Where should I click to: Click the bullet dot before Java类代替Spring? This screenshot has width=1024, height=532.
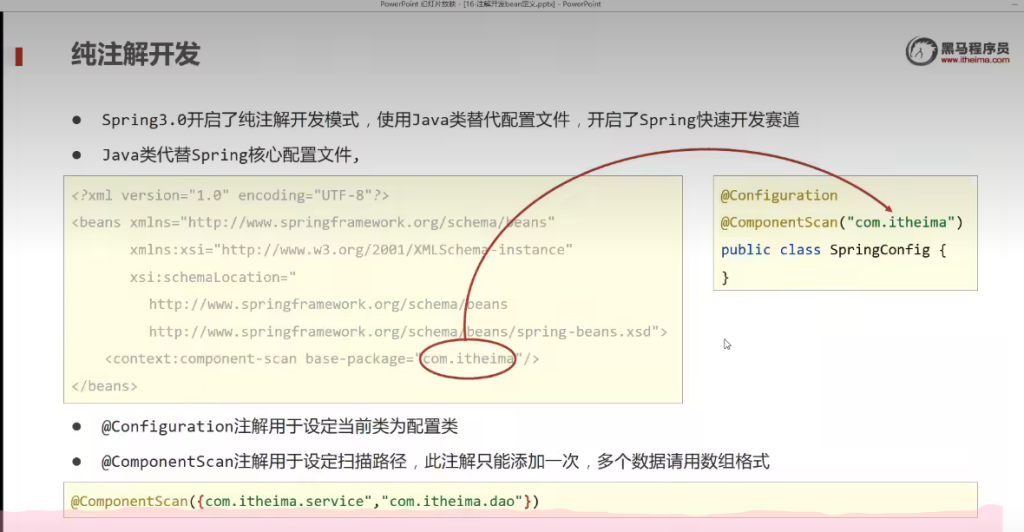(76, 155)
